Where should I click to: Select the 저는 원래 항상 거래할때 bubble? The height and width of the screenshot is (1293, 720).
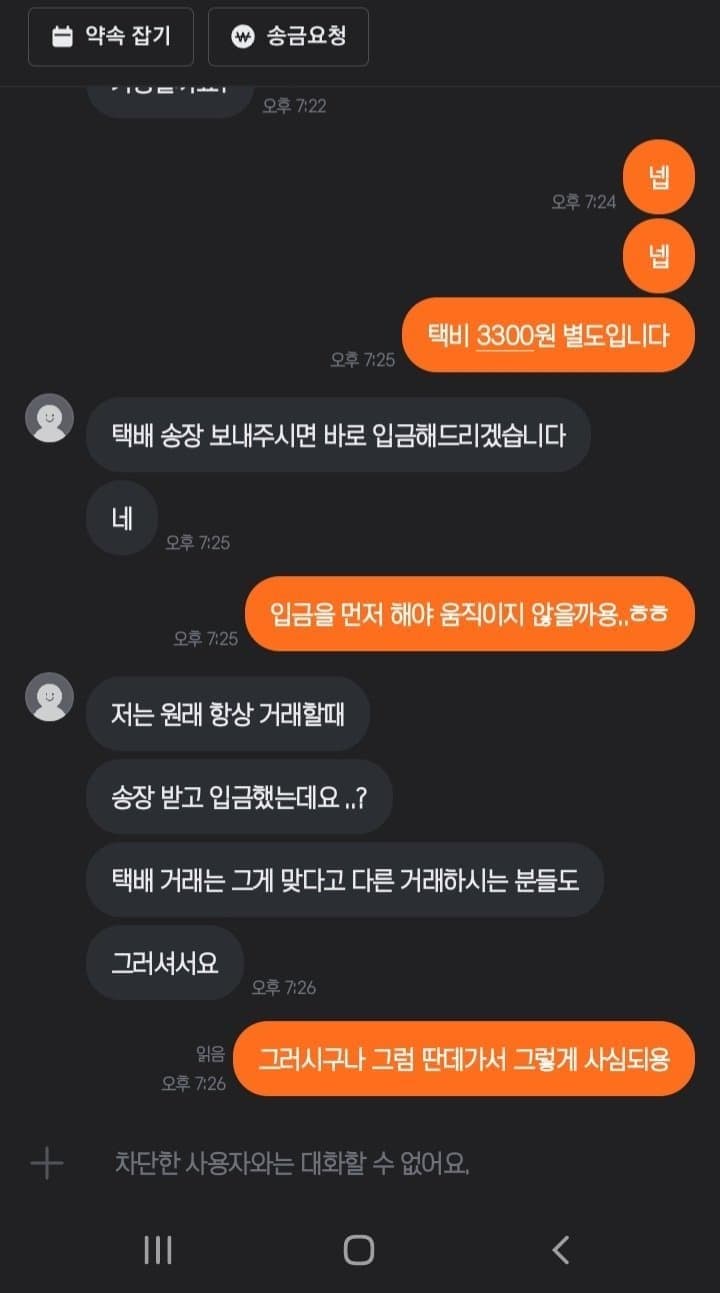pyautogui.click(x=228, y=714)
